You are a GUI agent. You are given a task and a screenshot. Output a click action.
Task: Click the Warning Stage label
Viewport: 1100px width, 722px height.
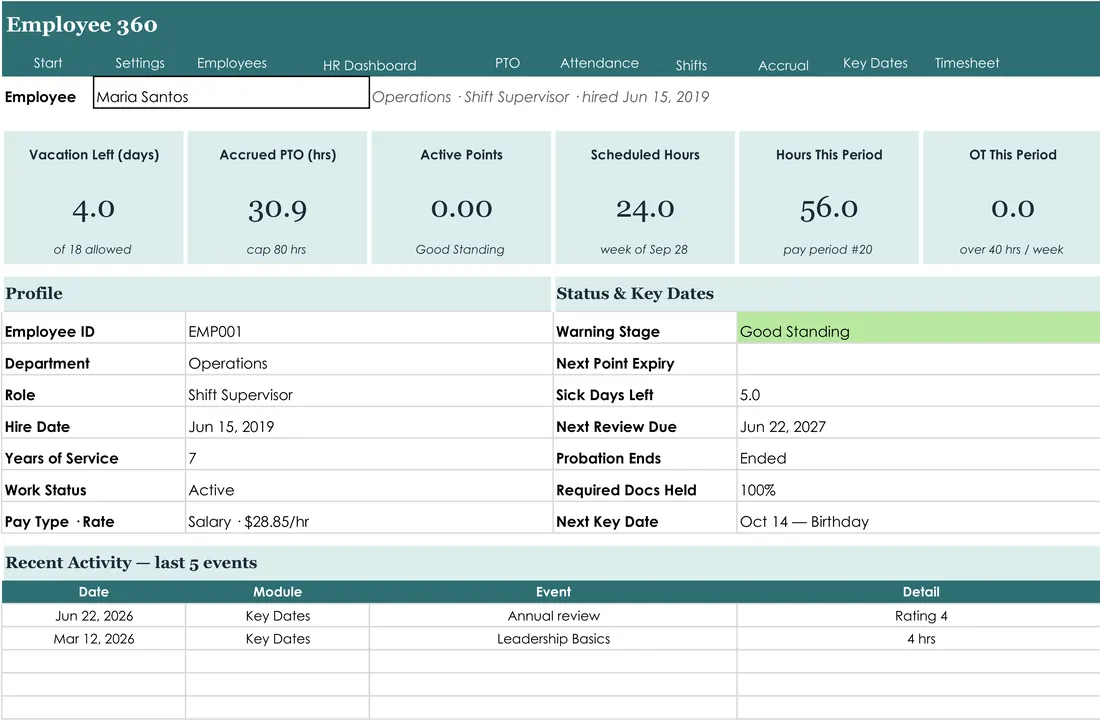click(x=608, y=331)
